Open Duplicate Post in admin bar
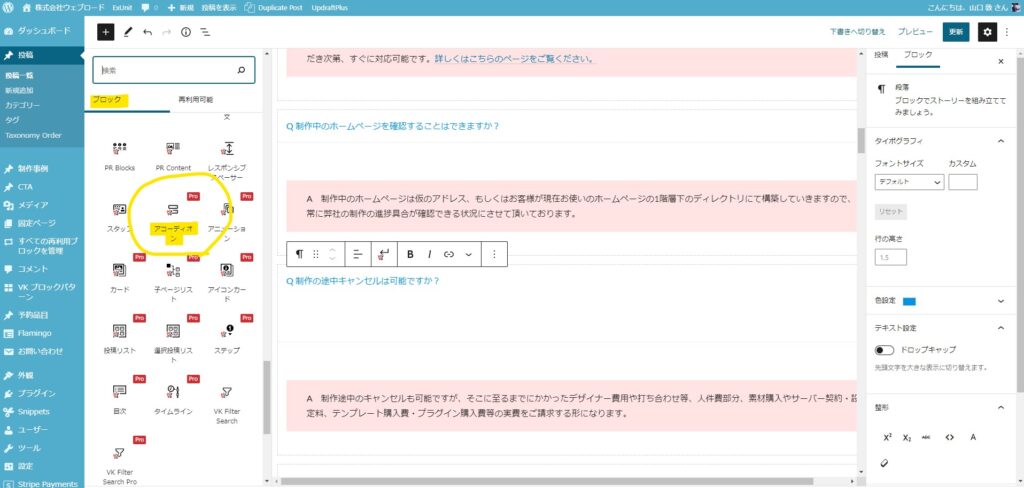This screenshot has height=488, width=1024. point(273,8)
